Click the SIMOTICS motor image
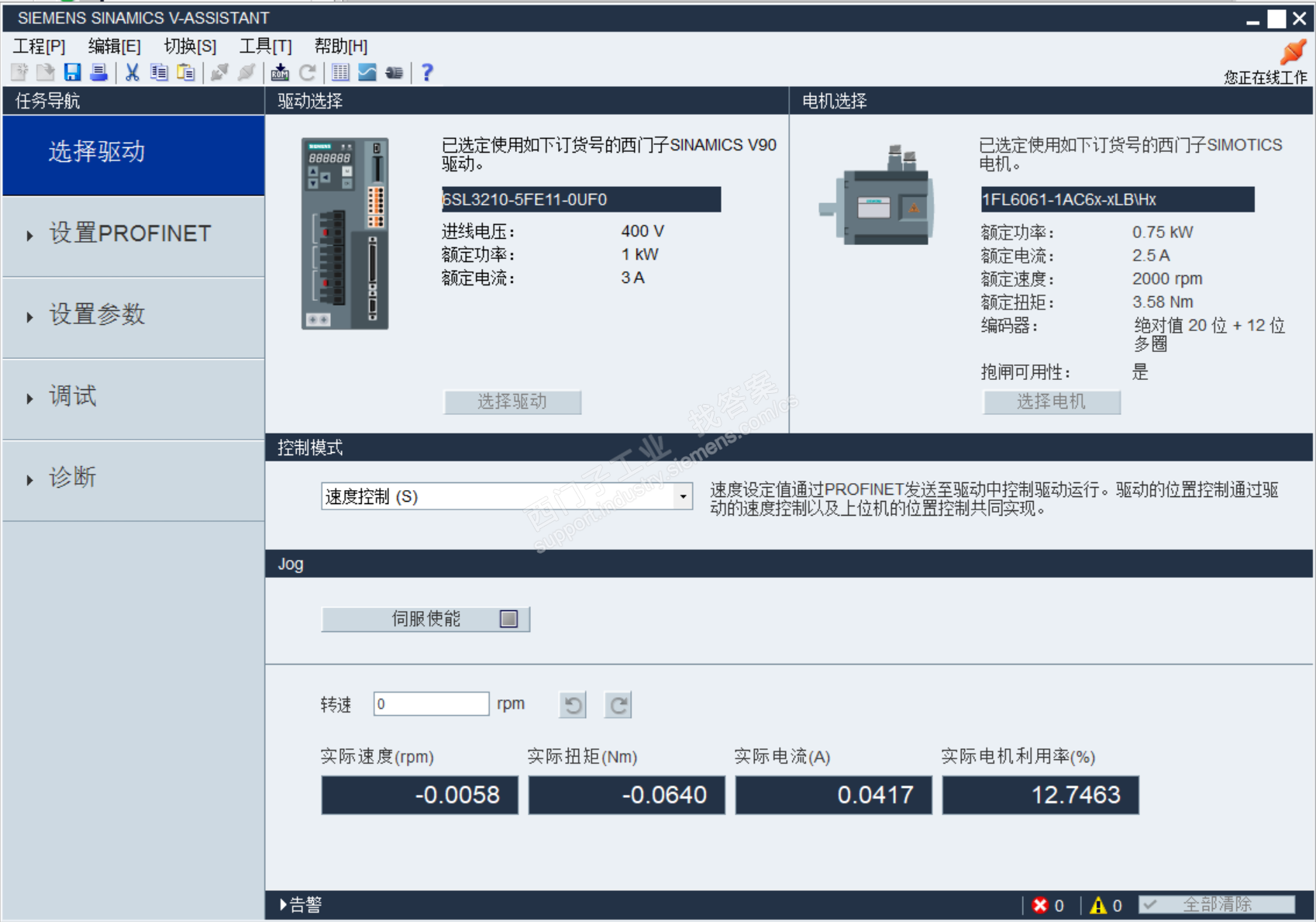Image resolution: width=1316 pixels, height=922 pixels. click(x=877, y=195)
